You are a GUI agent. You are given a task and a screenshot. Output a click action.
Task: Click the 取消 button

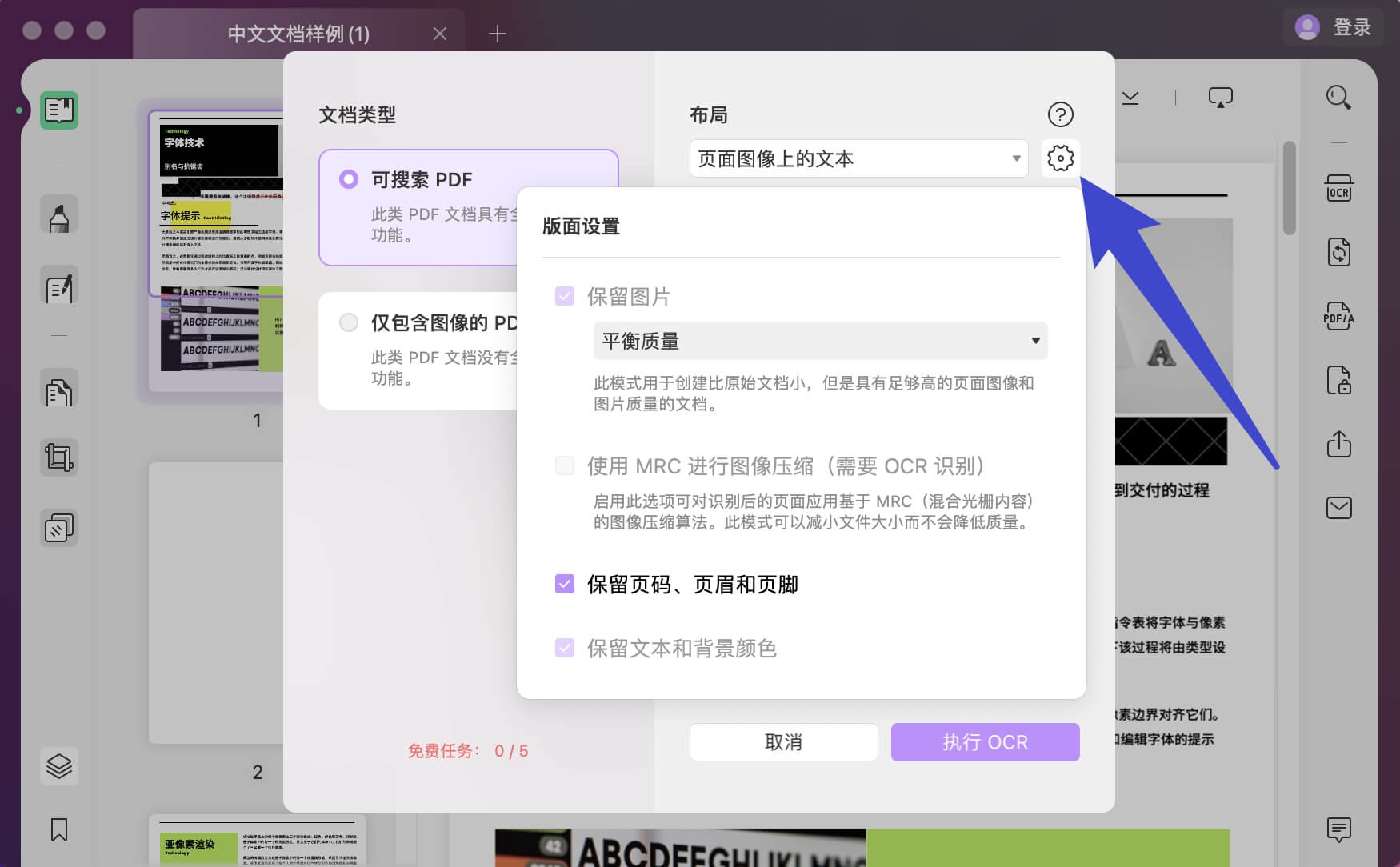point(783,742)
